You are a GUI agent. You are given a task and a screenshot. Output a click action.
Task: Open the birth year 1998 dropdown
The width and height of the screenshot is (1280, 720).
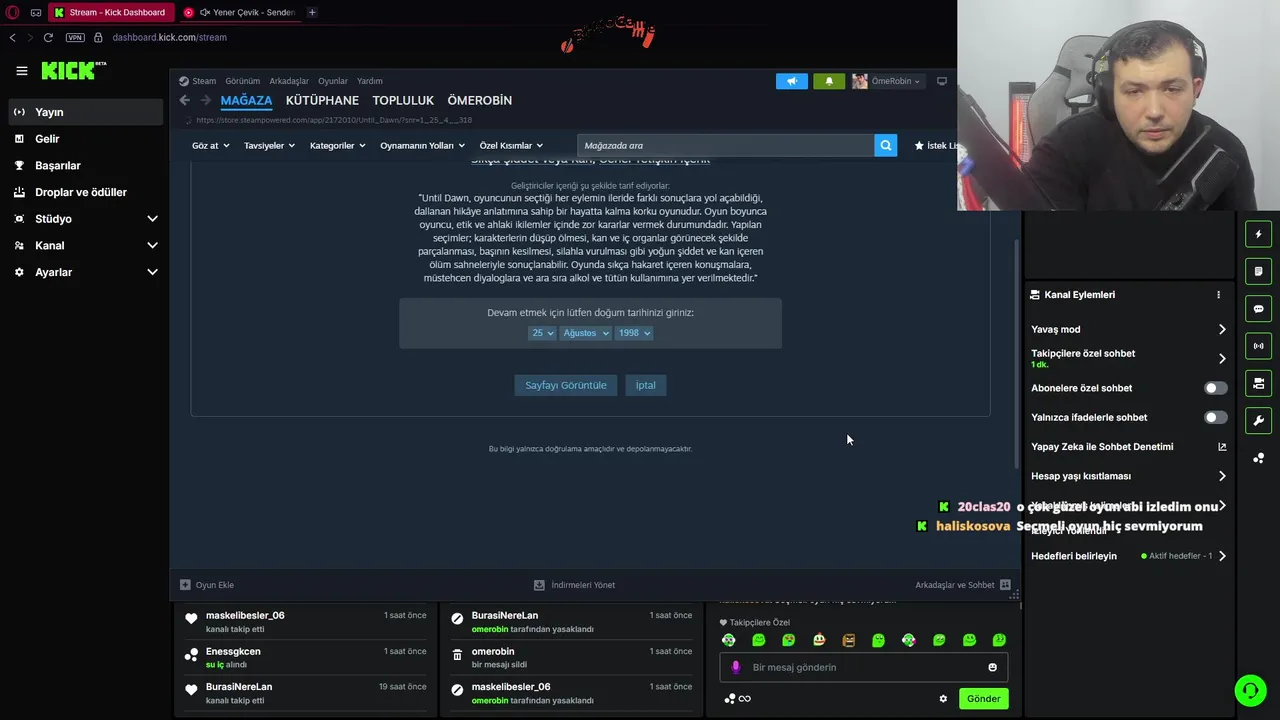[634, 333]
